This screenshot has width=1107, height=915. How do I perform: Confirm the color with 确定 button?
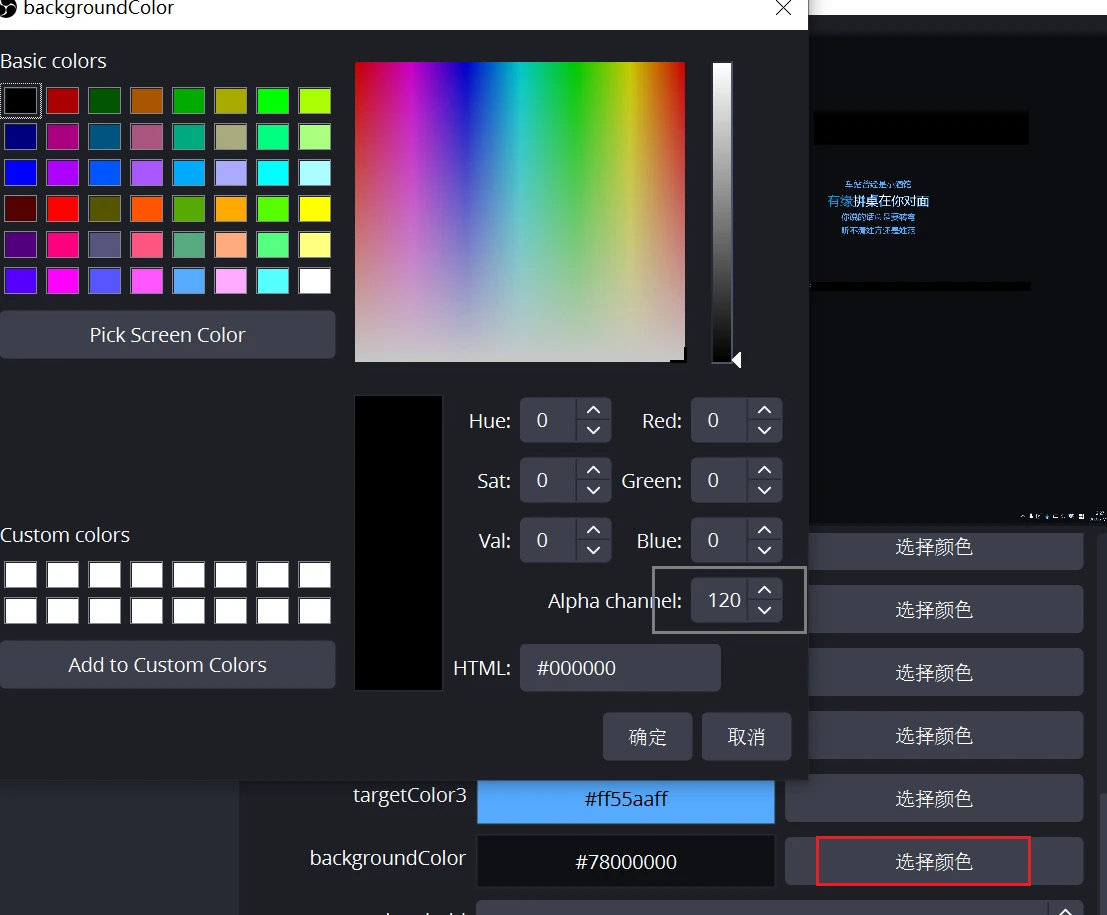click(647, 737)
